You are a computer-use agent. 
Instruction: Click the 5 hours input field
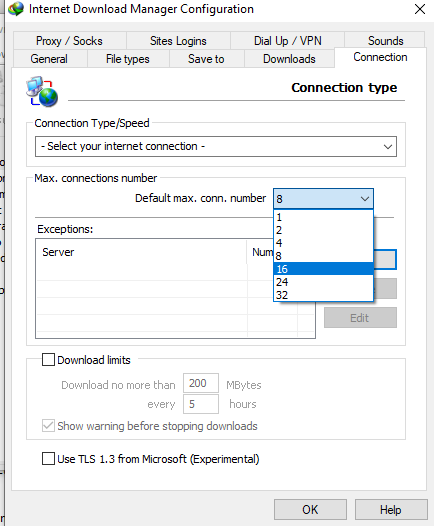[x=201, y=404]
